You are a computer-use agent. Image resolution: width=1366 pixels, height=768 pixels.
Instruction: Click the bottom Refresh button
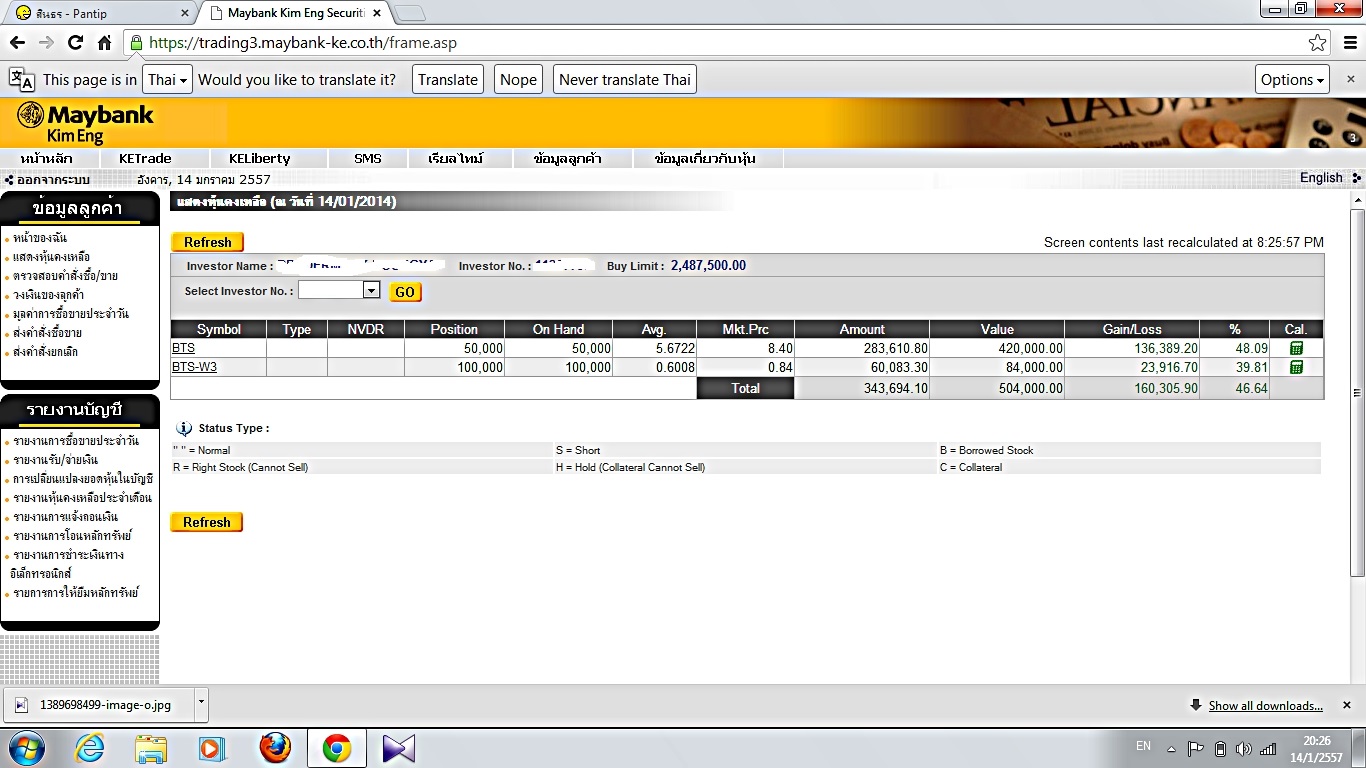tap(207, 522)
